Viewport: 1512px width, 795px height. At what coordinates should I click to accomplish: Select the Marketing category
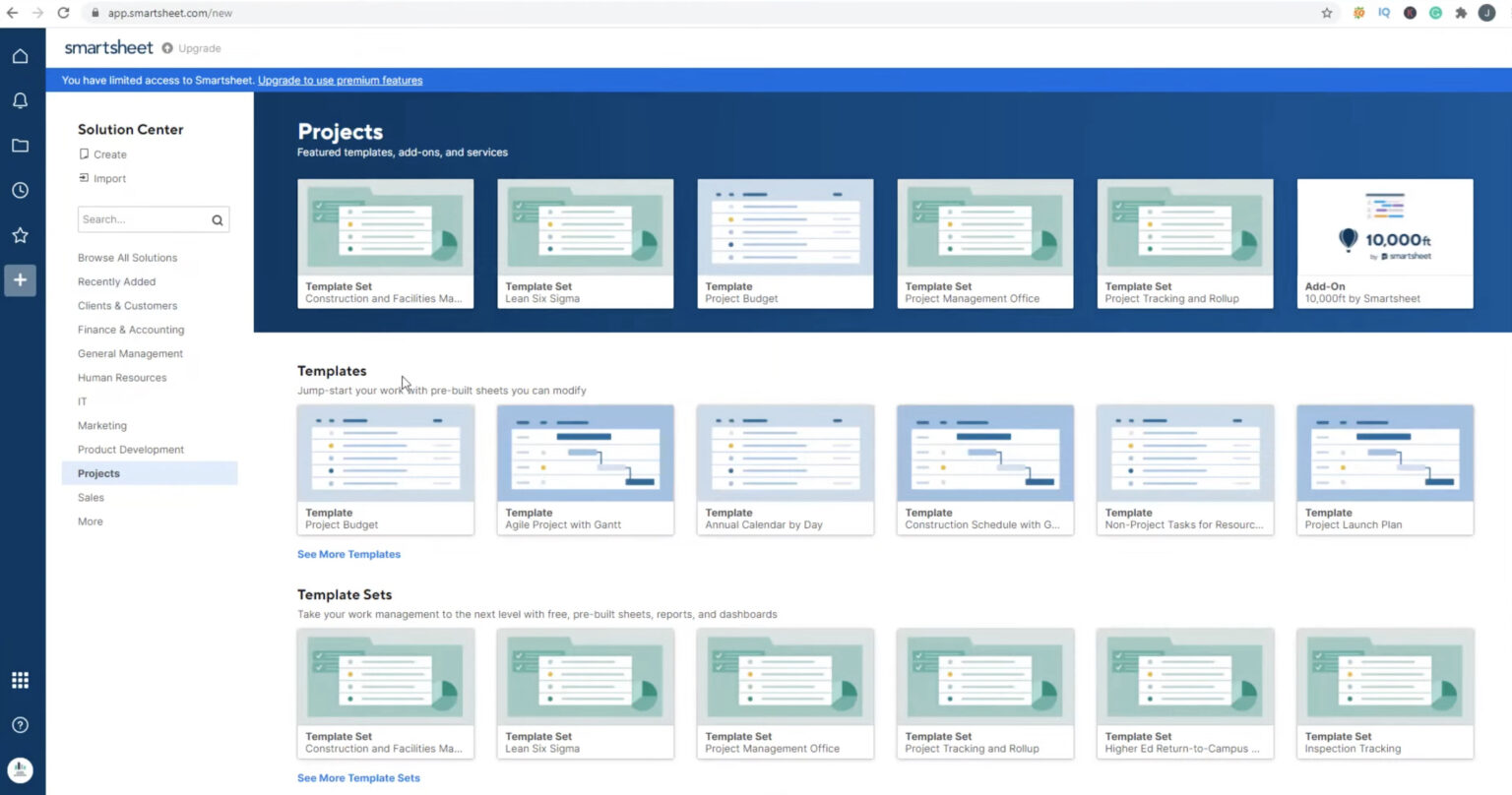click(x=102, y=425)
